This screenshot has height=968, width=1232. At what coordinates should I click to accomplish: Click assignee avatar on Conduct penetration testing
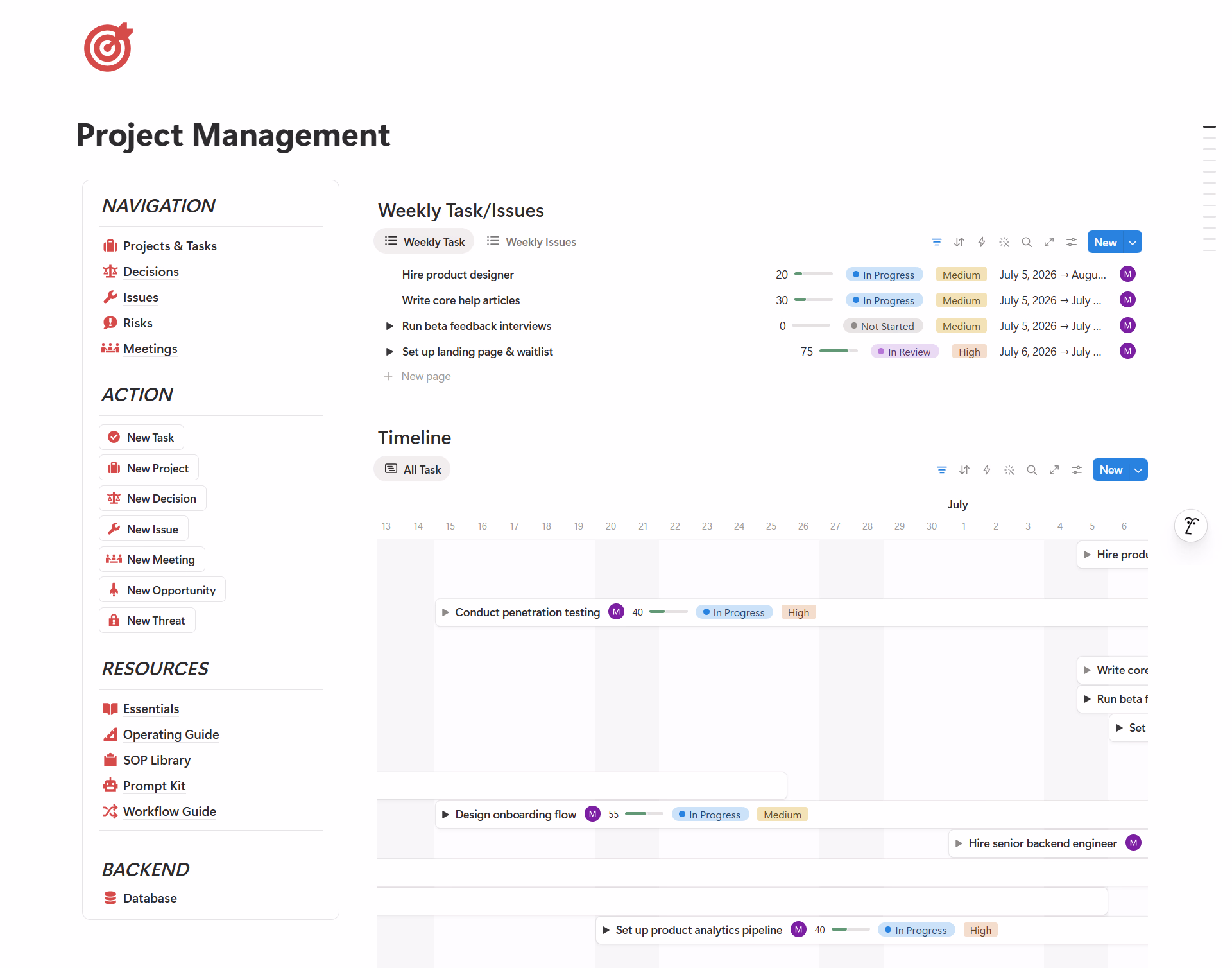(616, 612)
